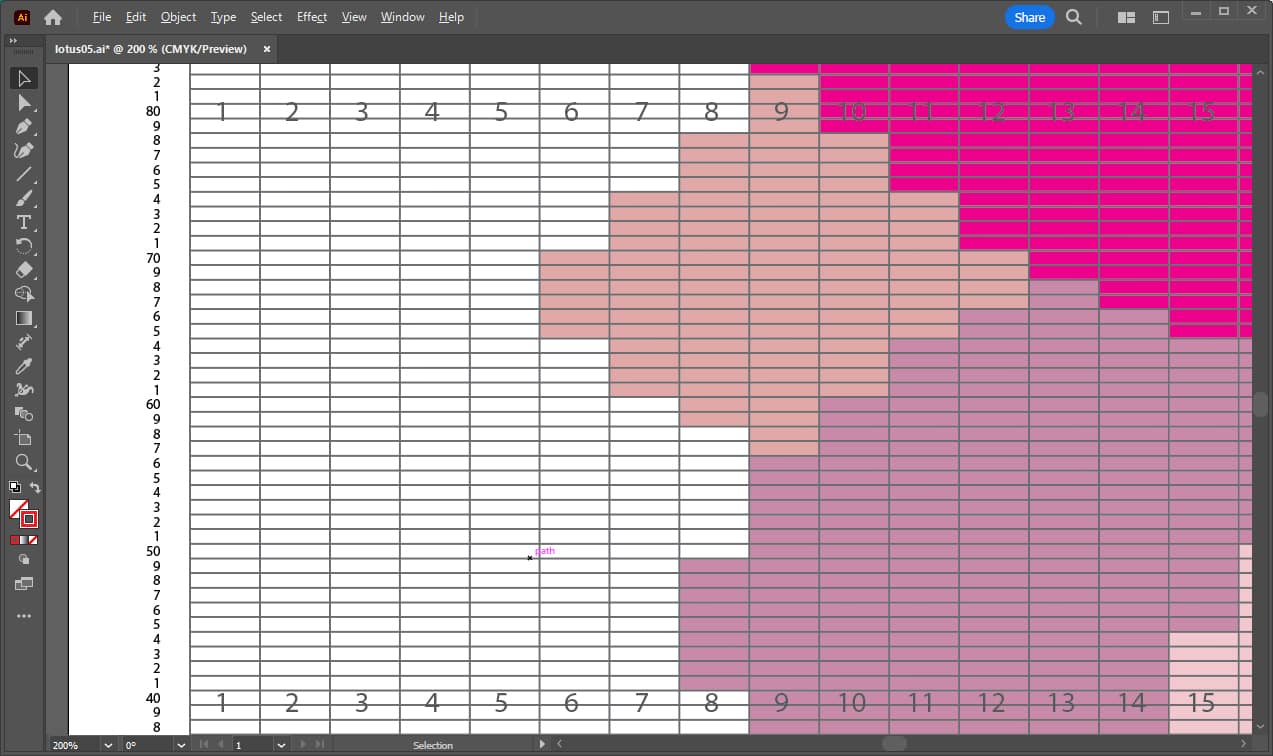The image size is (1273, 756).
Task: Choose the Gradient tool
Action: tap(24, 318)
